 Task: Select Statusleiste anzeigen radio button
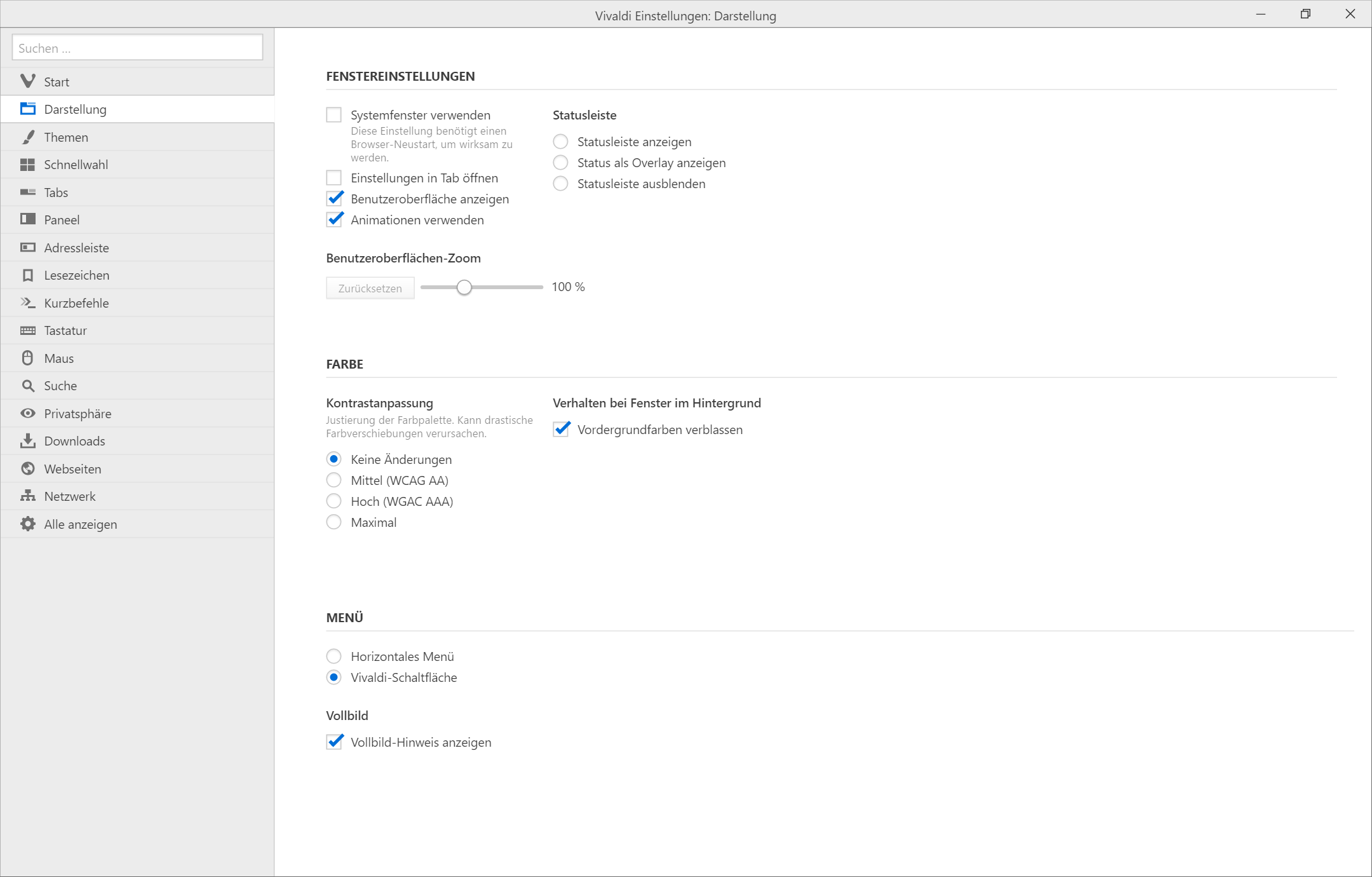[560, 142]
